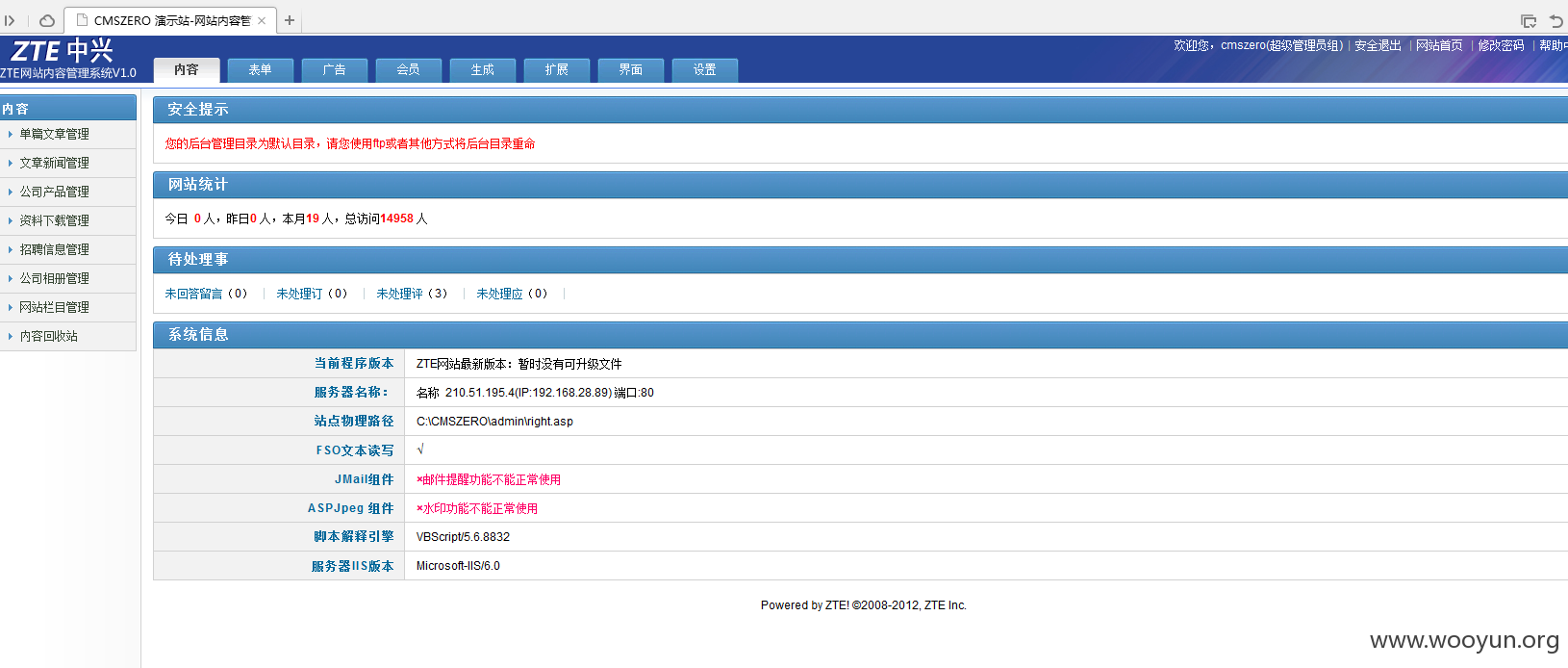Select the CMSZERO 演示站 browser tab
Viewport: 1568px width, 668px height.
(x=170, y=20)
